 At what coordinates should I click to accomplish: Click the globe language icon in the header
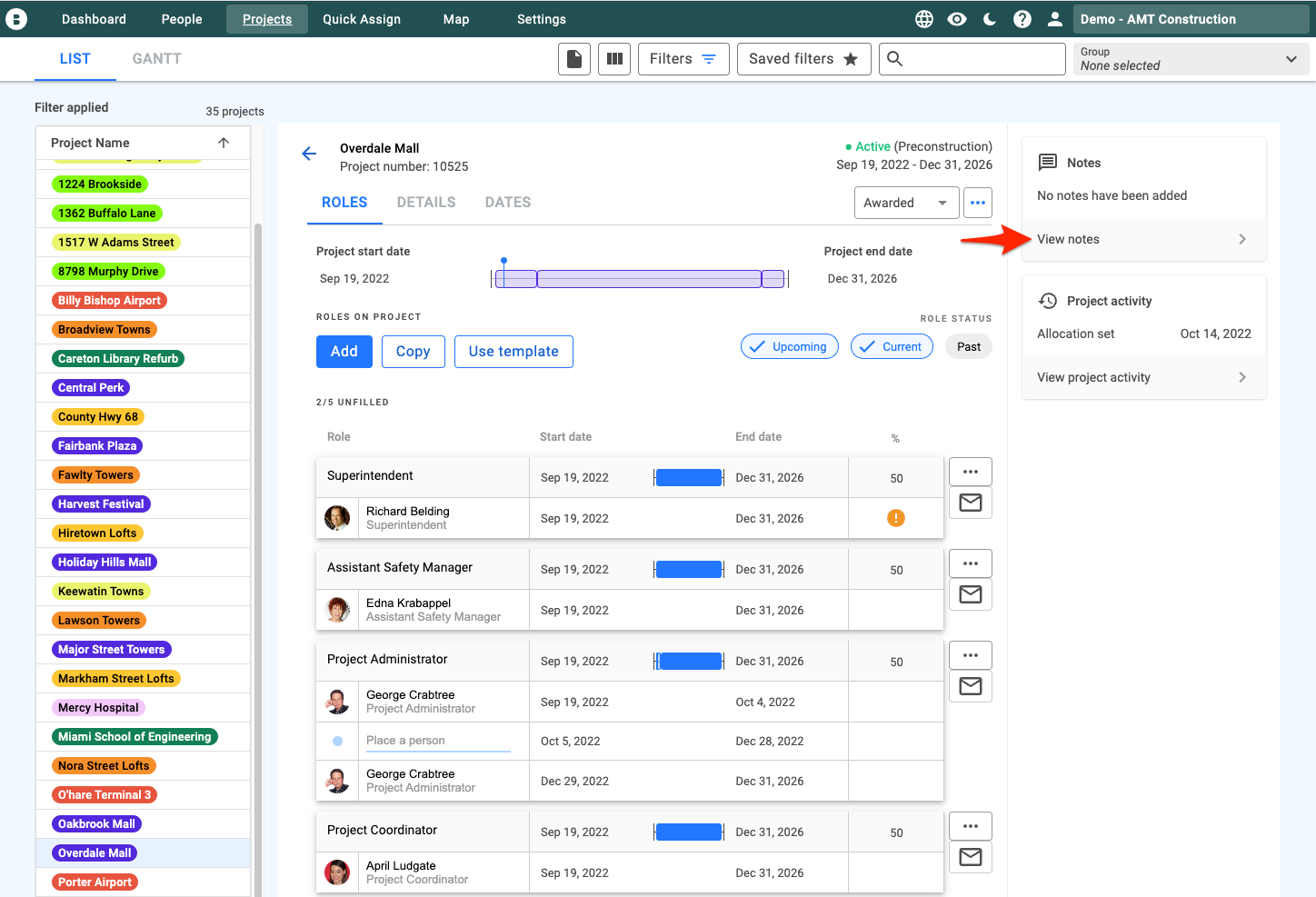923,18
